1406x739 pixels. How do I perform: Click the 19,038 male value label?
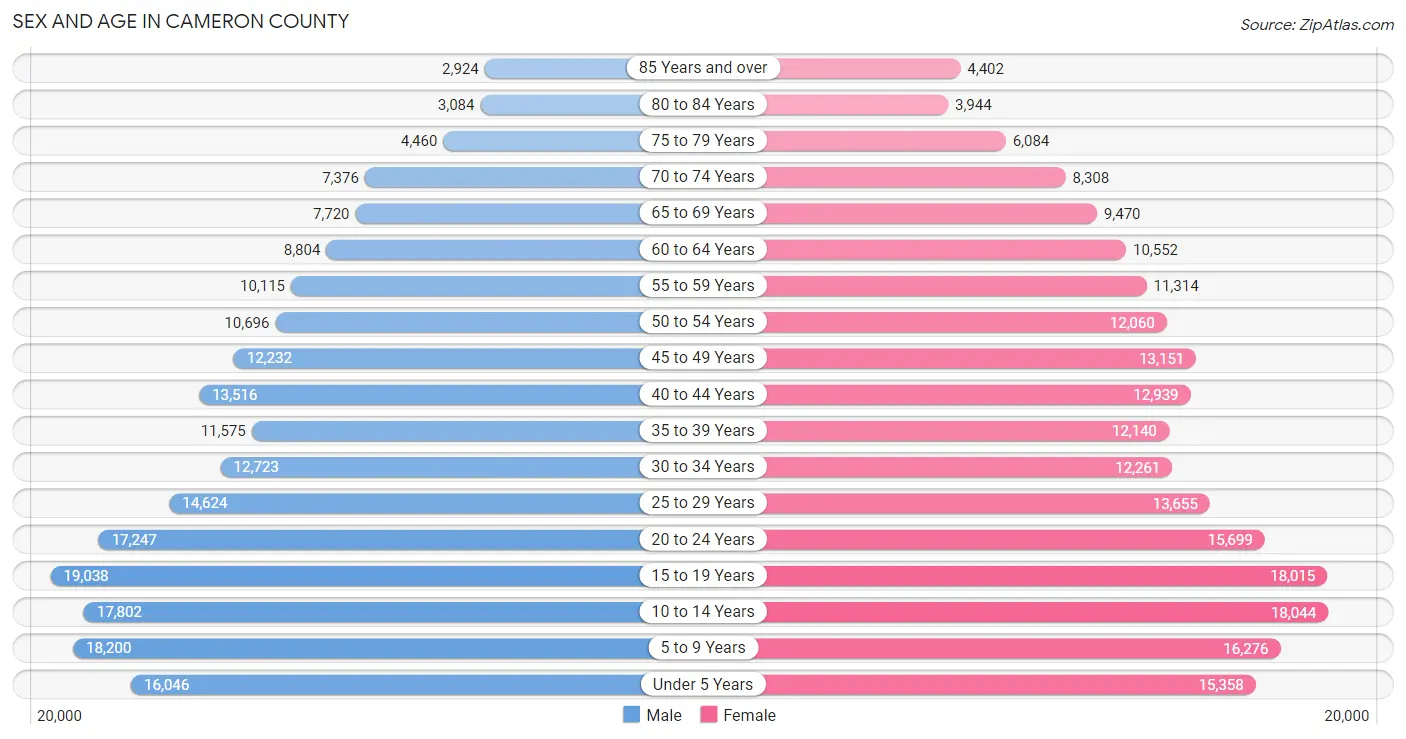coord(86,576)
